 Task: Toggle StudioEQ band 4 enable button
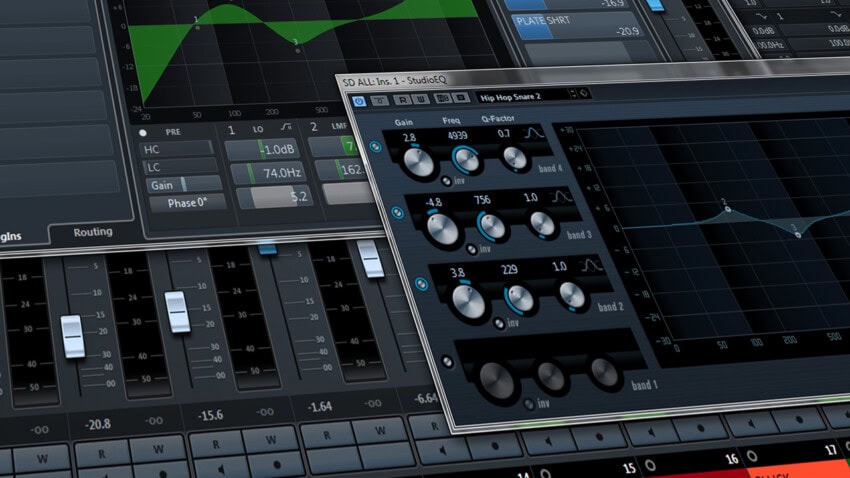coord(375,146)
